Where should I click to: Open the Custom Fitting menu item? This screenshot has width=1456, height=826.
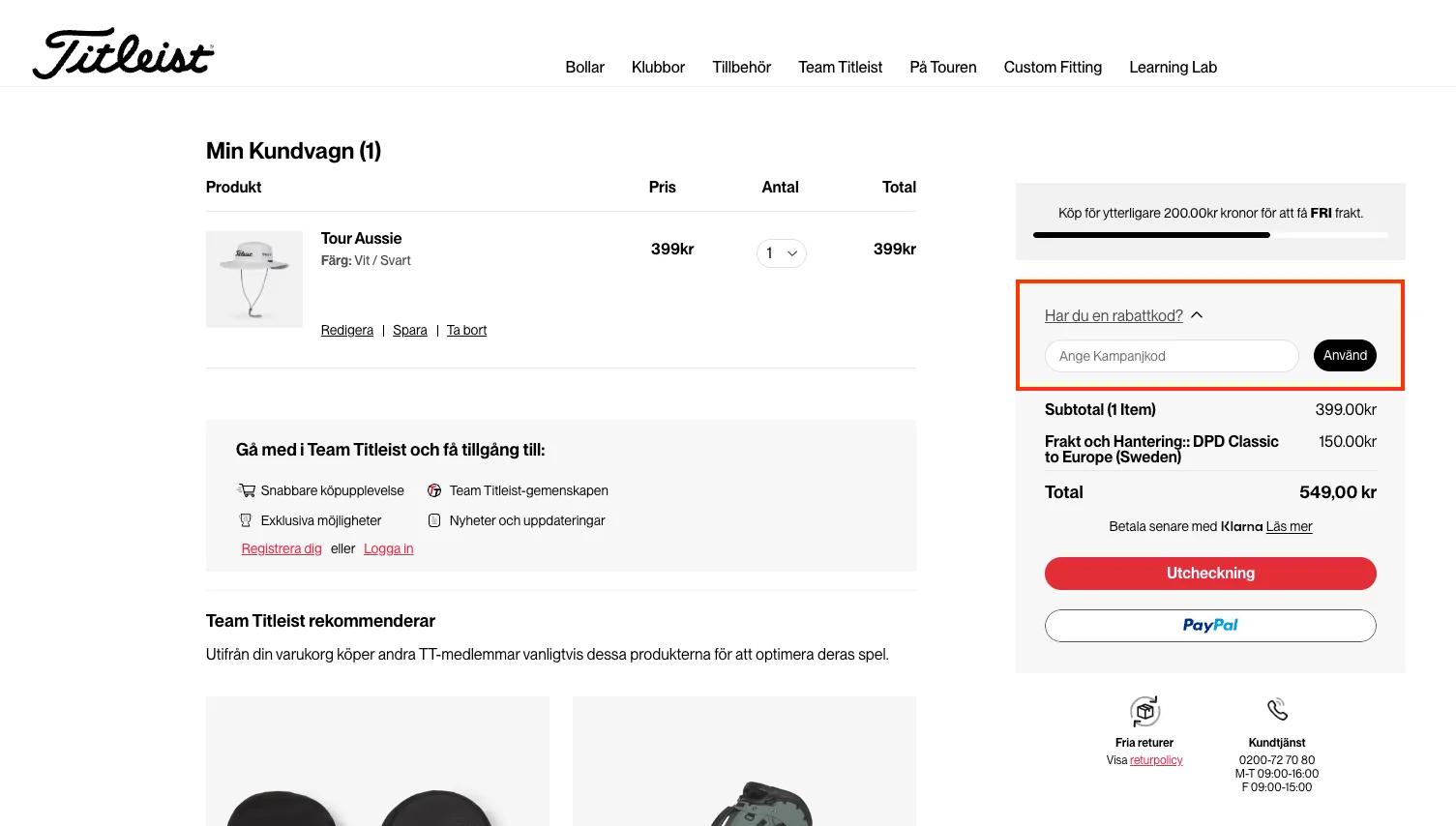pyautogui.click(x=1053, y=67)
